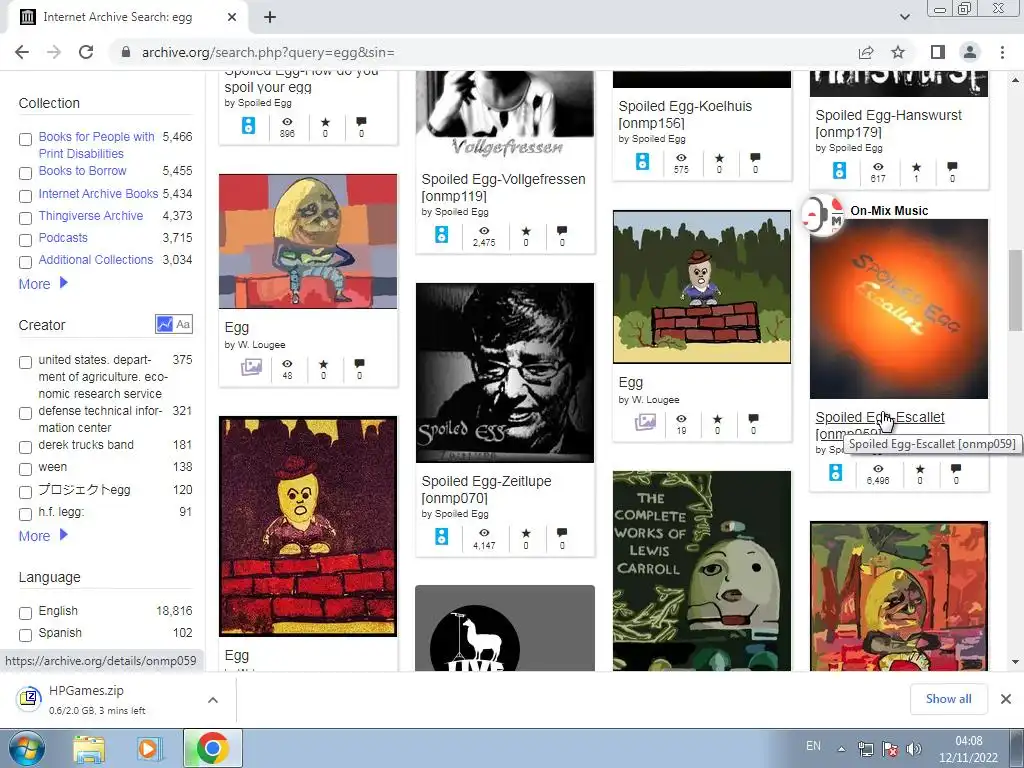Bookmark this page with the star icon
The width and height of the screenshot is (1024, 768).
(898, 52)
